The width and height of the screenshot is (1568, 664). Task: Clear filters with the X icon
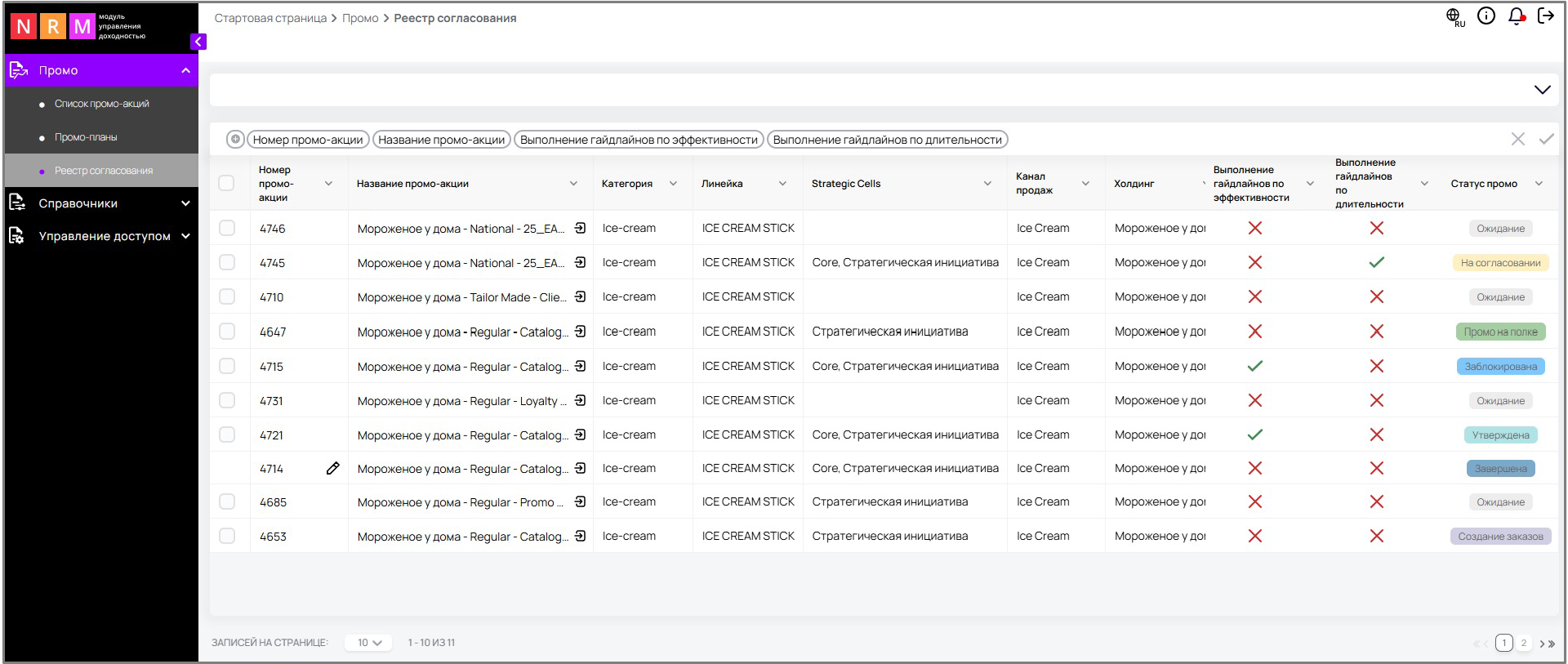pyautogui.click(x=1517, y=140)
